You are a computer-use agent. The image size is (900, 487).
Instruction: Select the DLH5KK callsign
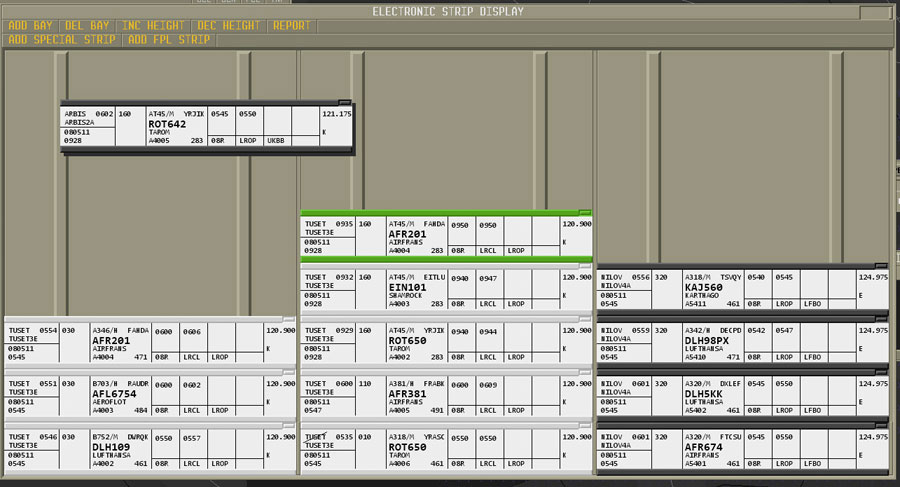click(x=704, y=394)
